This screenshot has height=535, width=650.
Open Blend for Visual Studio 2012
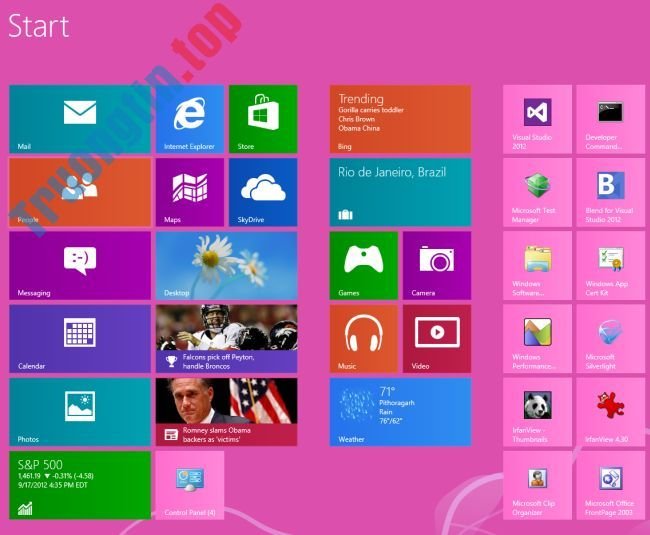610,192
